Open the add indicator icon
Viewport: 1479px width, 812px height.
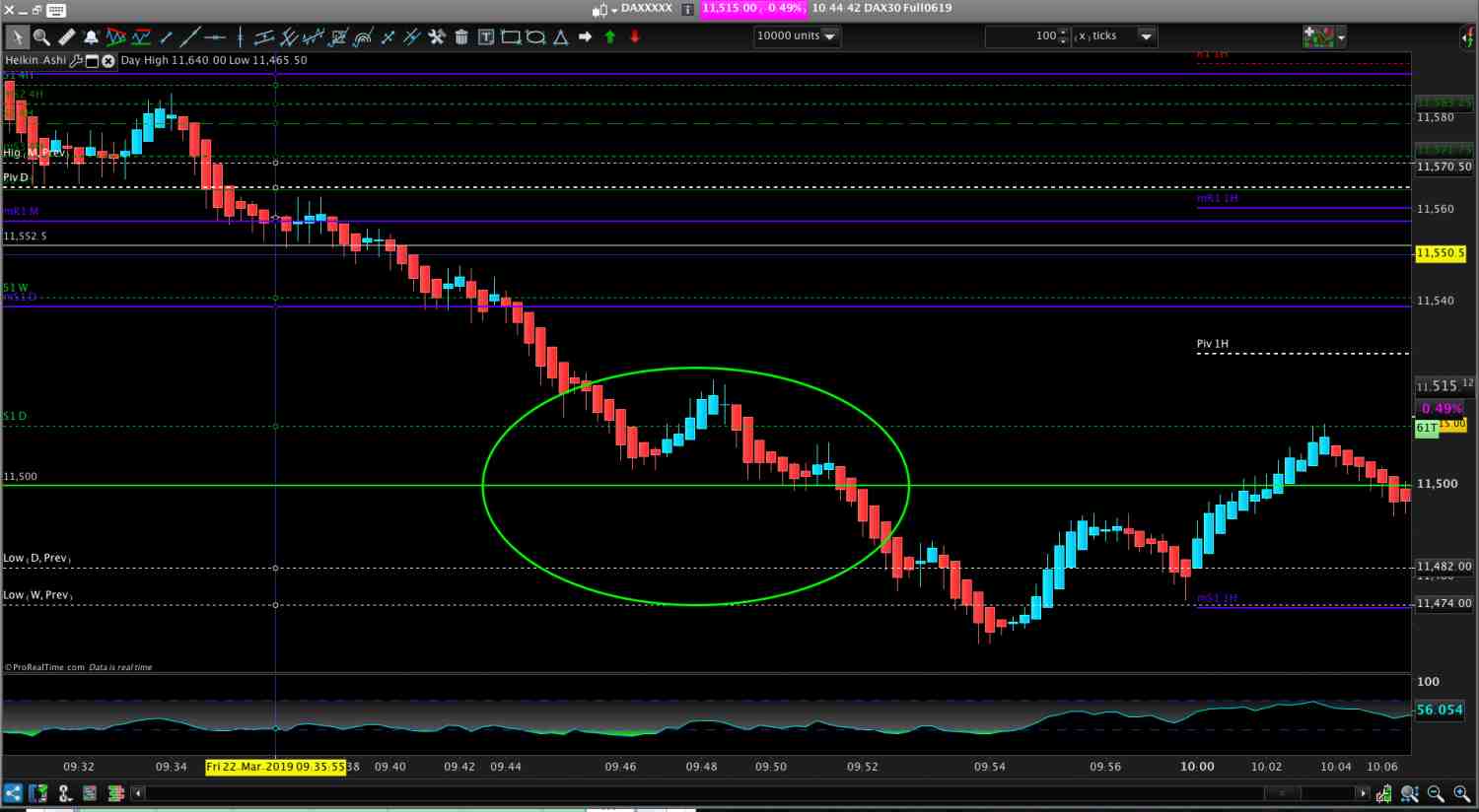[1318, 36]
